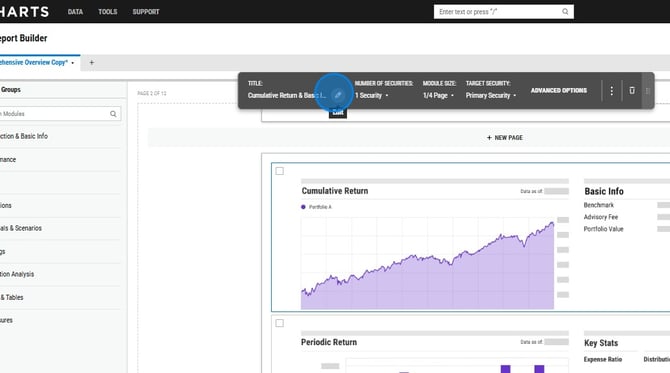670x373 pixels.
Task: Open the Comprehensive Overview Copy tab arrow
Action: click(x=73, y=63)
